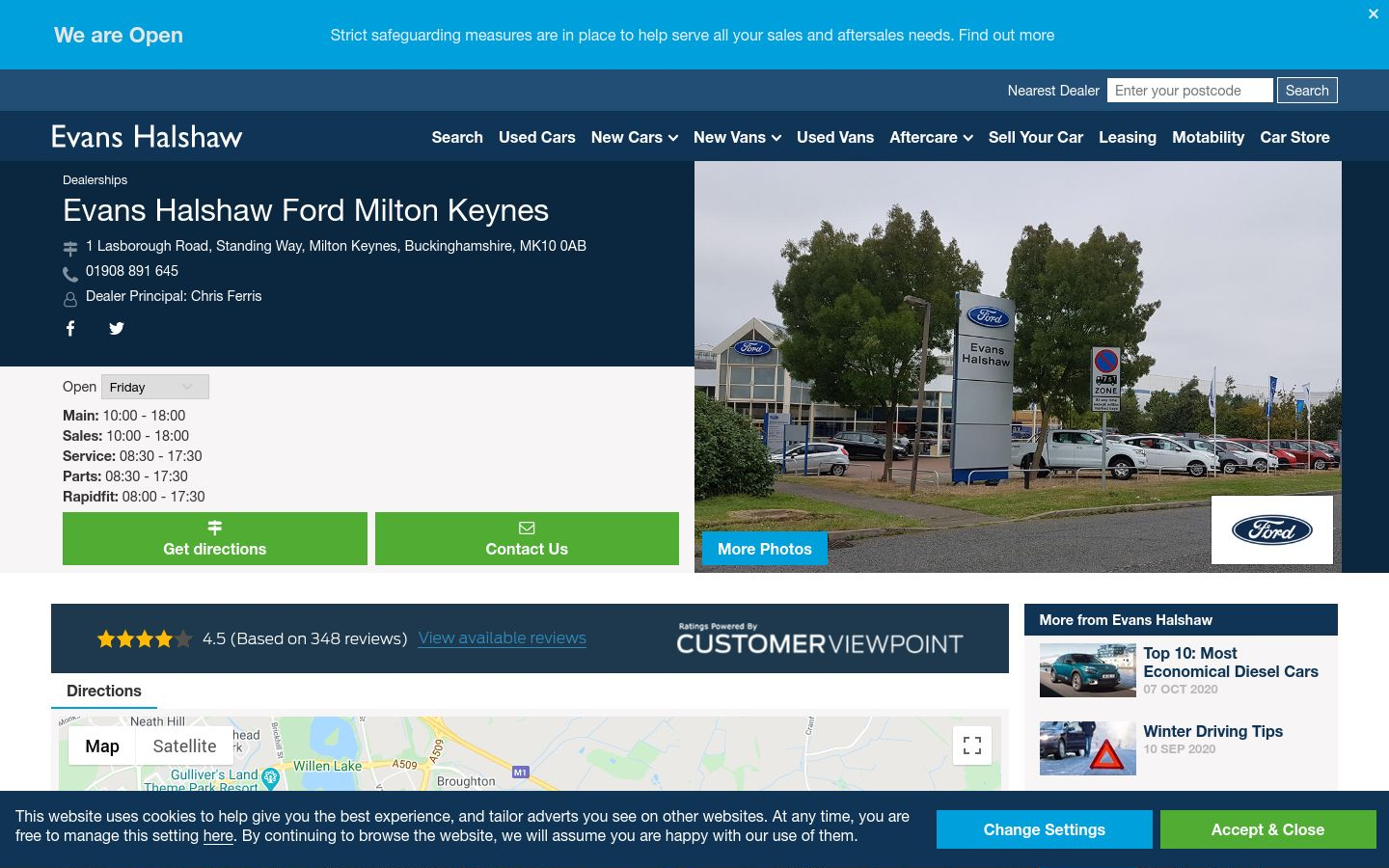The height and width of the screenshot is (868, 1389).
Task: Click the Contact Us button
Action: (x=527, y=538)
